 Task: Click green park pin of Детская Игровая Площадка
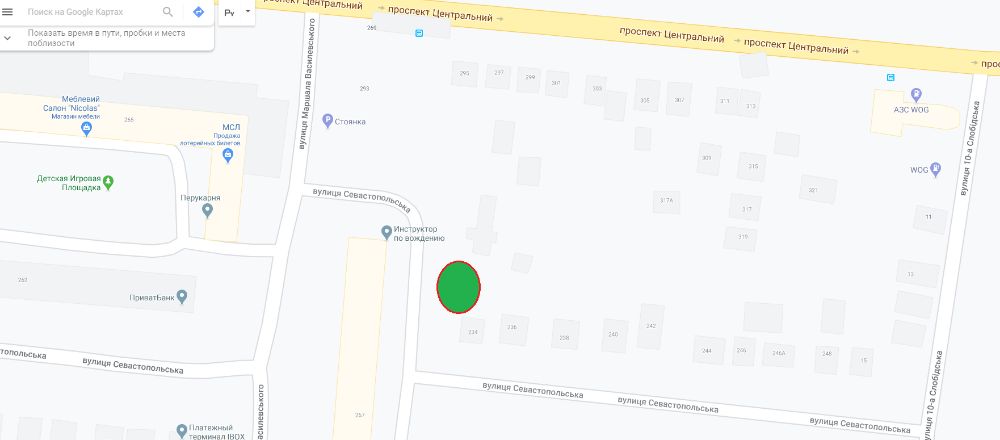[108, 183]
